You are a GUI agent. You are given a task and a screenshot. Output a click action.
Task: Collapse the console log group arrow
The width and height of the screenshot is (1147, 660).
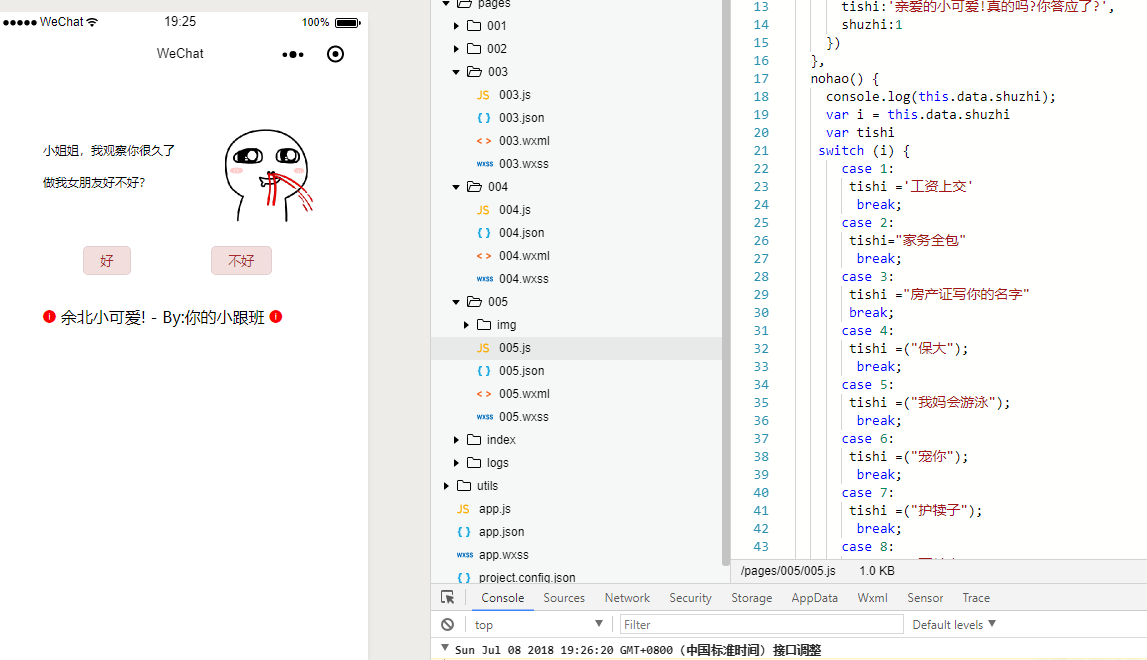(445, 648)
